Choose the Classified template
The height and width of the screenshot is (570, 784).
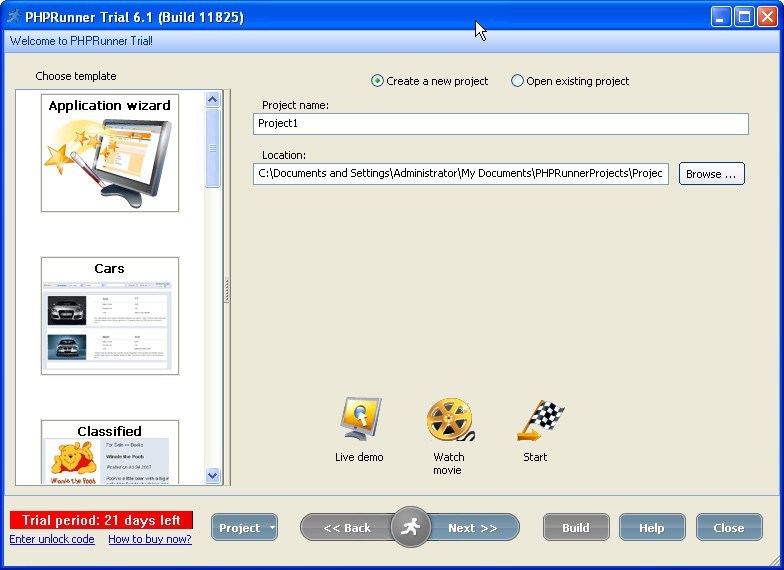click(110, 452)
